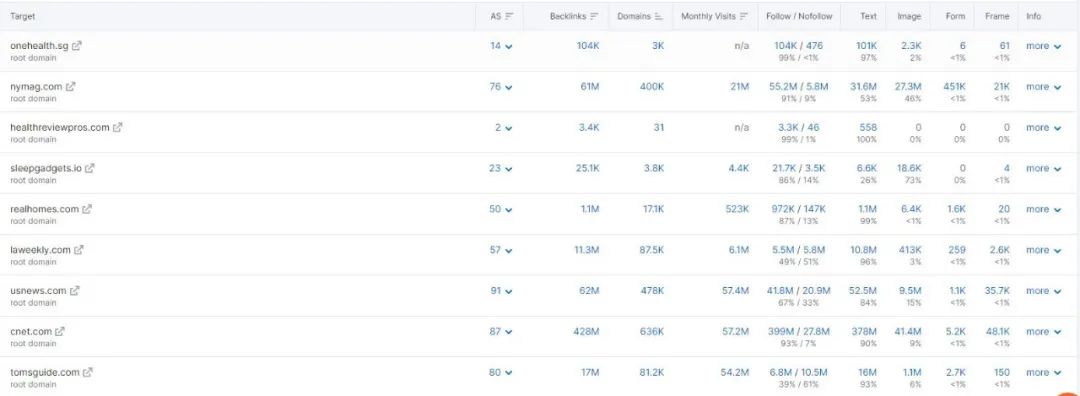Open cnet.com external link icon
The width and height of the screenshot is (1080, 396).
point(60,331)
